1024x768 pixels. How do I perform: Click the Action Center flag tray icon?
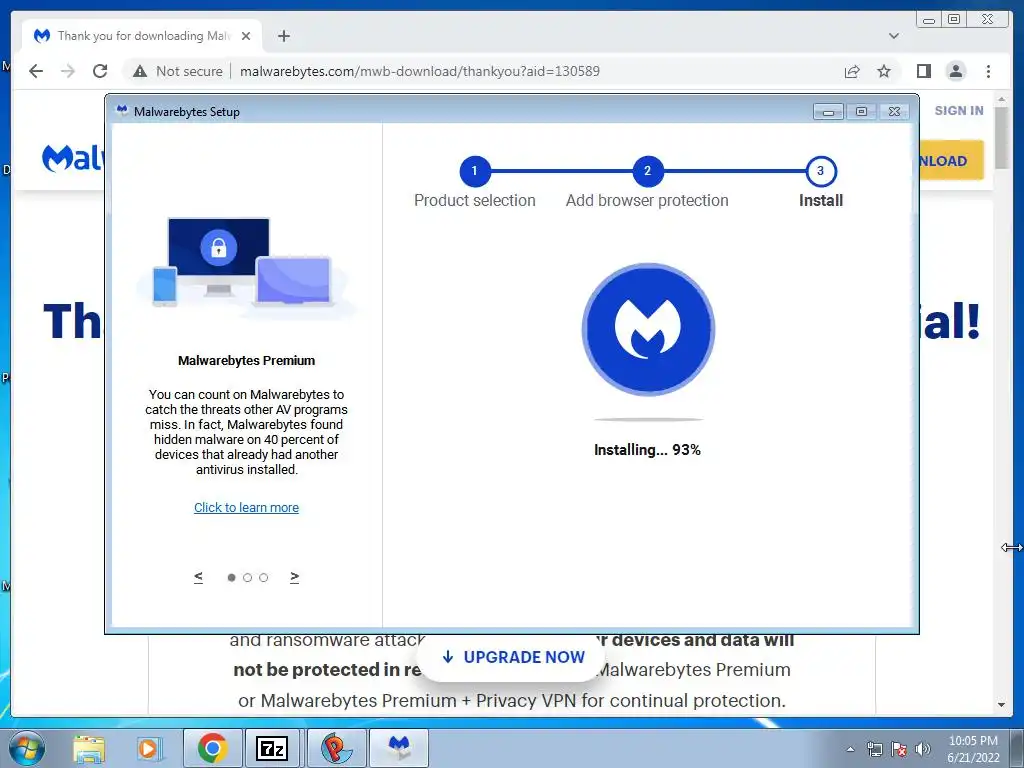click(x=899, y=749)
